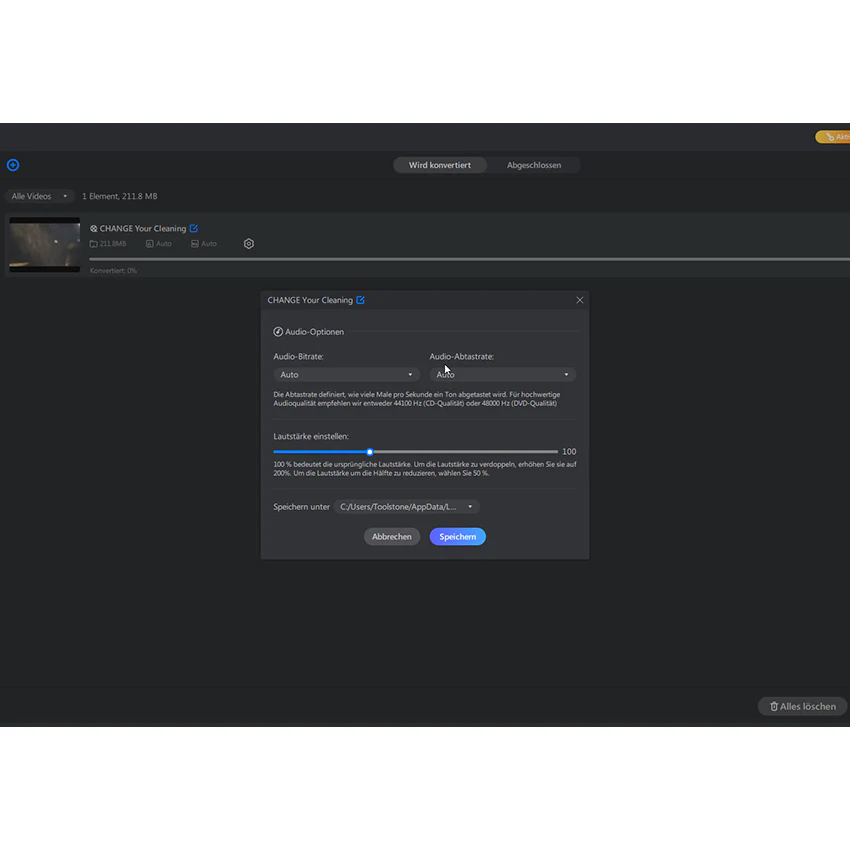Click the trash icon in Alles löschen
This screenshot has height=850, width=850.
(774, 706)
